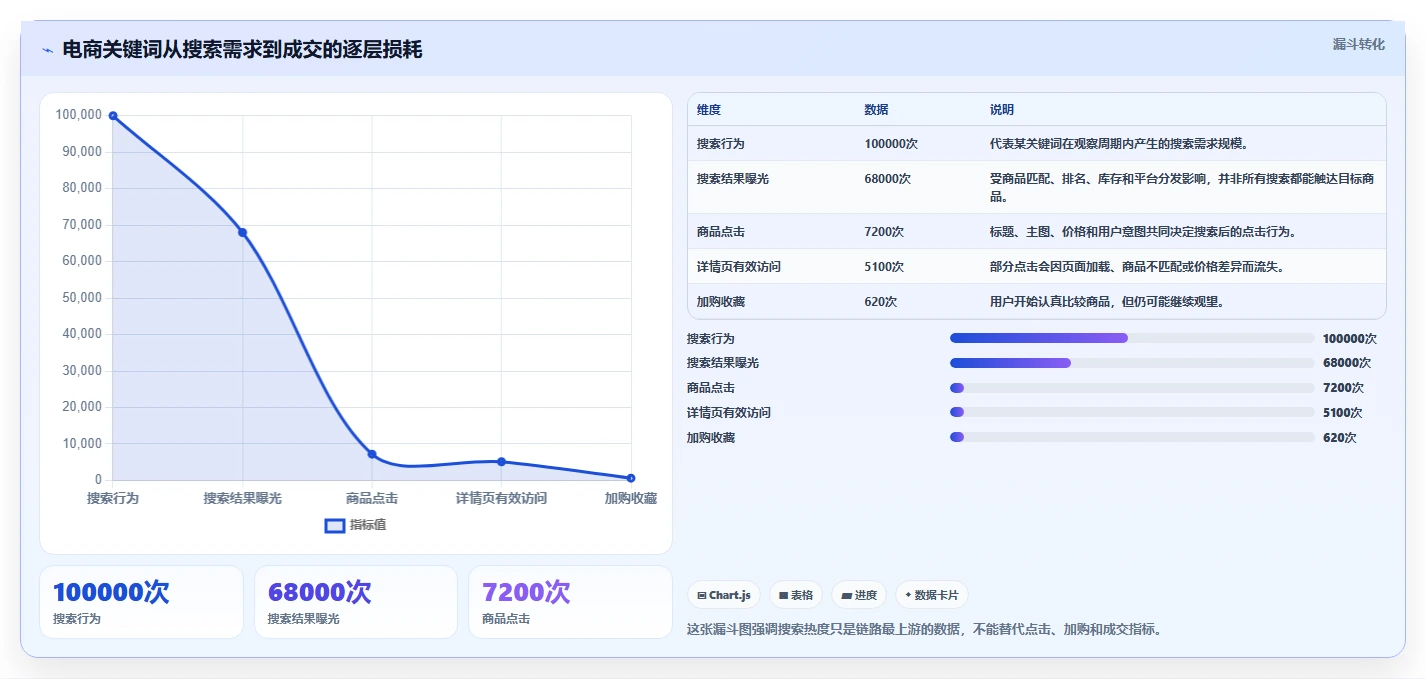
Task: Click the 100,000 y-axis label
Action: [79, 115]
